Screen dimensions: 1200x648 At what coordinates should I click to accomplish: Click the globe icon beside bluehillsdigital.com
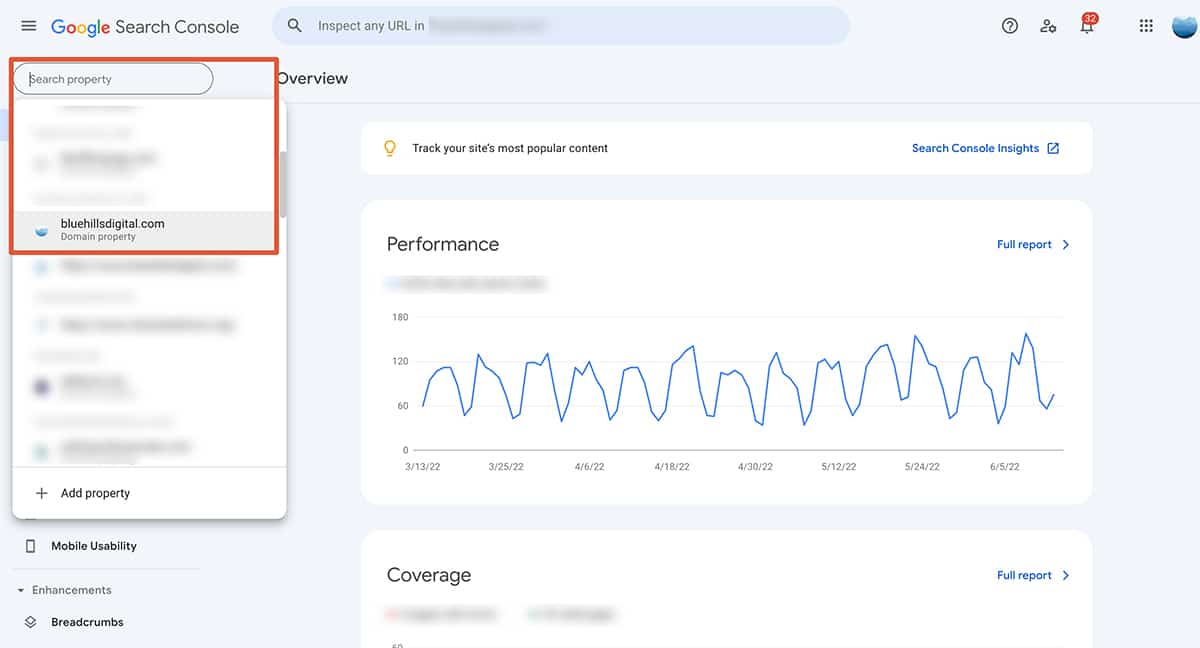40,229
